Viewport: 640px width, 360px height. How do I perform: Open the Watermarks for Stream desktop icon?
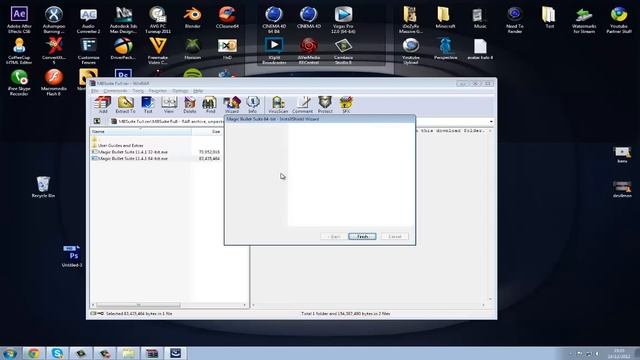pos(584,20)
